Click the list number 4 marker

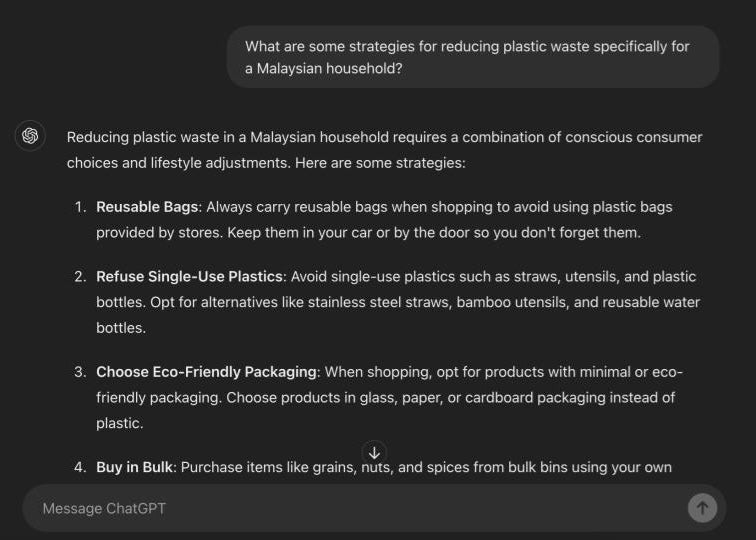[79, 467]
